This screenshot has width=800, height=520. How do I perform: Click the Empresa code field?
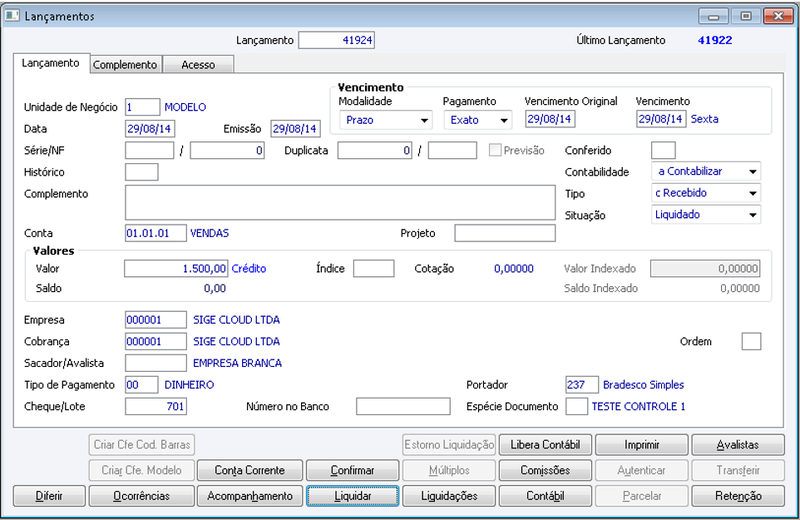click(156, 320)
